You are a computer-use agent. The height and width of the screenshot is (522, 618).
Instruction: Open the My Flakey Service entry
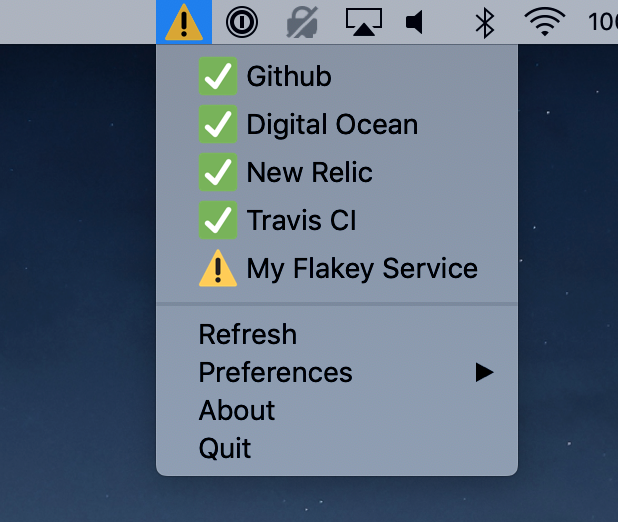(x=337, y=268)
